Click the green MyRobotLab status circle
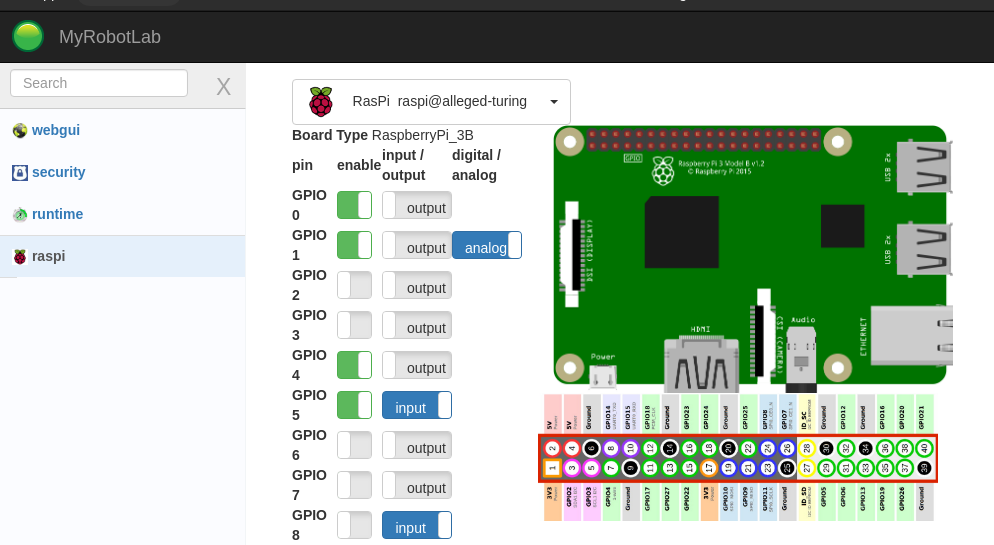Viewport: 994px width, 545px height. (x=28, y=36)
